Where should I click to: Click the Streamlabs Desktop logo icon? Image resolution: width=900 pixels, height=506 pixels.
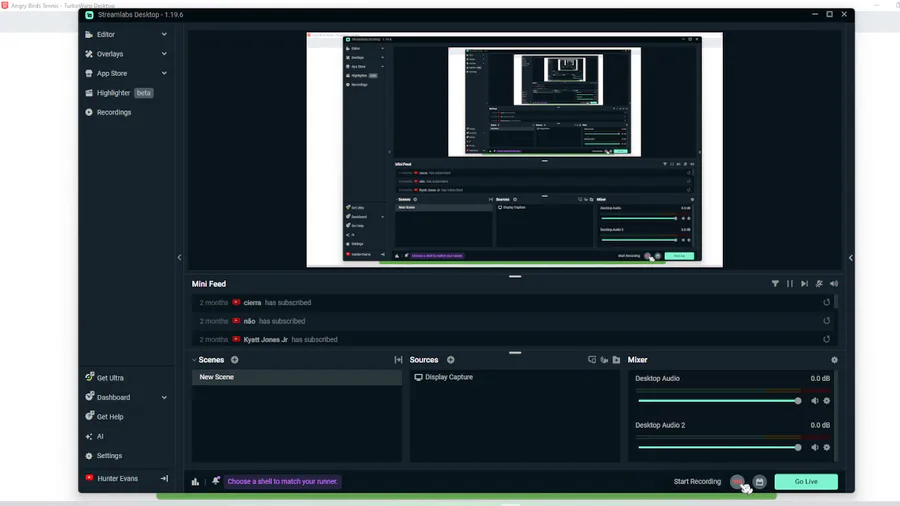(x=89, y=15)
